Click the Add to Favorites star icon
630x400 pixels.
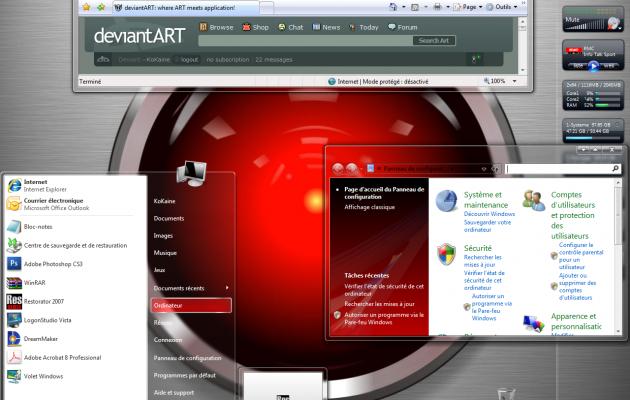101,7
